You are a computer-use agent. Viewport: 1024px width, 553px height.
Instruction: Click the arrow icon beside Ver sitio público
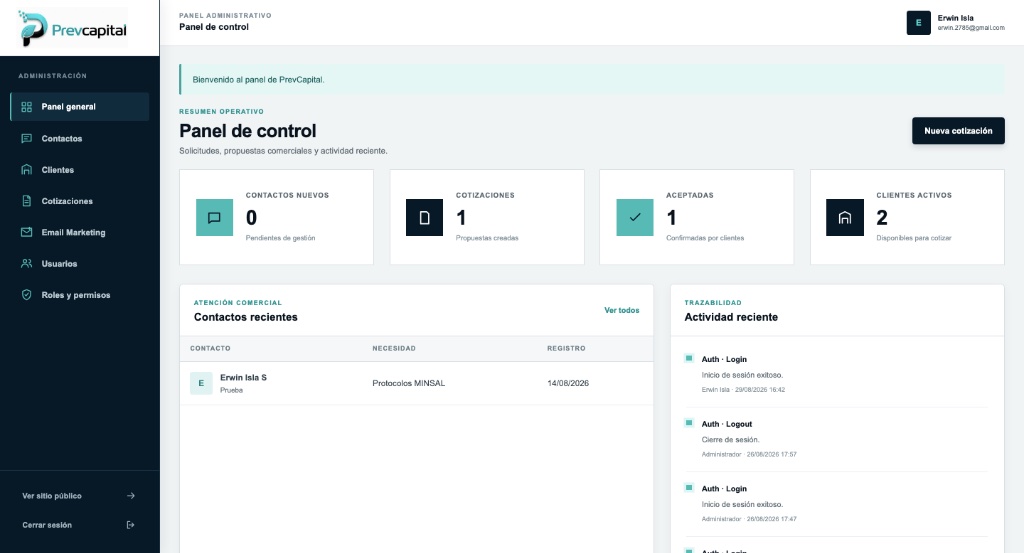131,496
